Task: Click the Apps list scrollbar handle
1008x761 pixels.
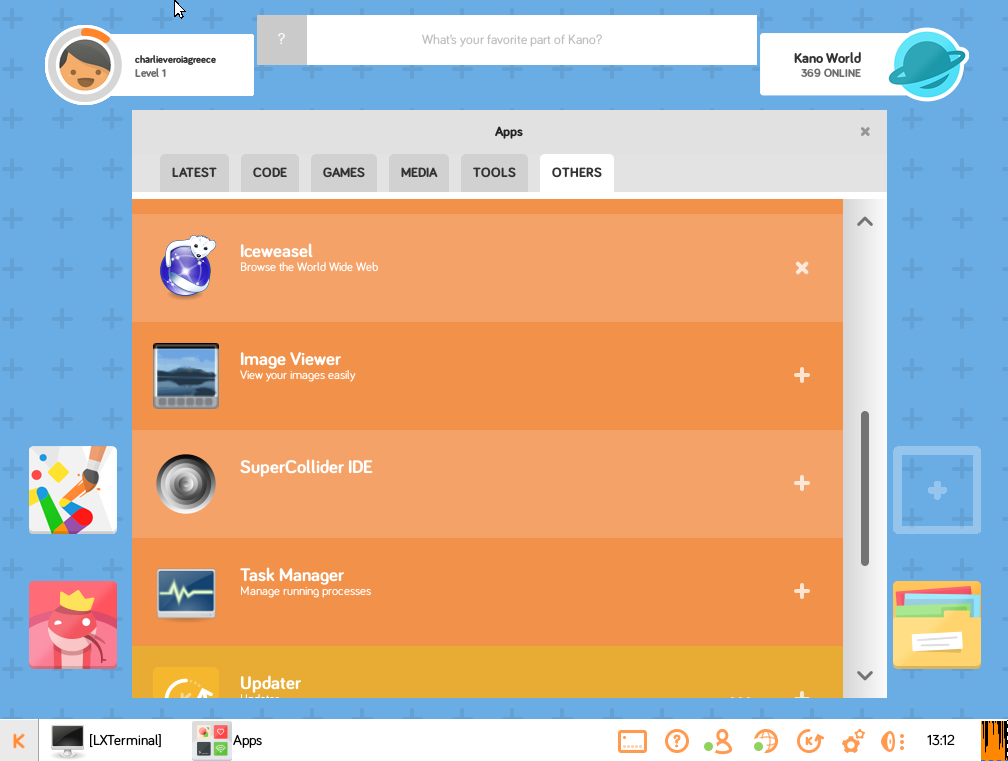Action: point(865,488)
